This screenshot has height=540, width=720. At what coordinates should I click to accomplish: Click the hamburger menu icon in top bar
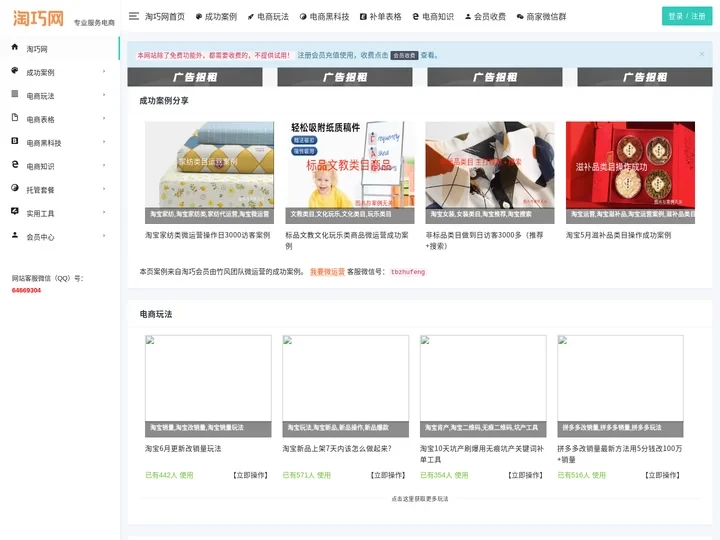coord(134,16)
